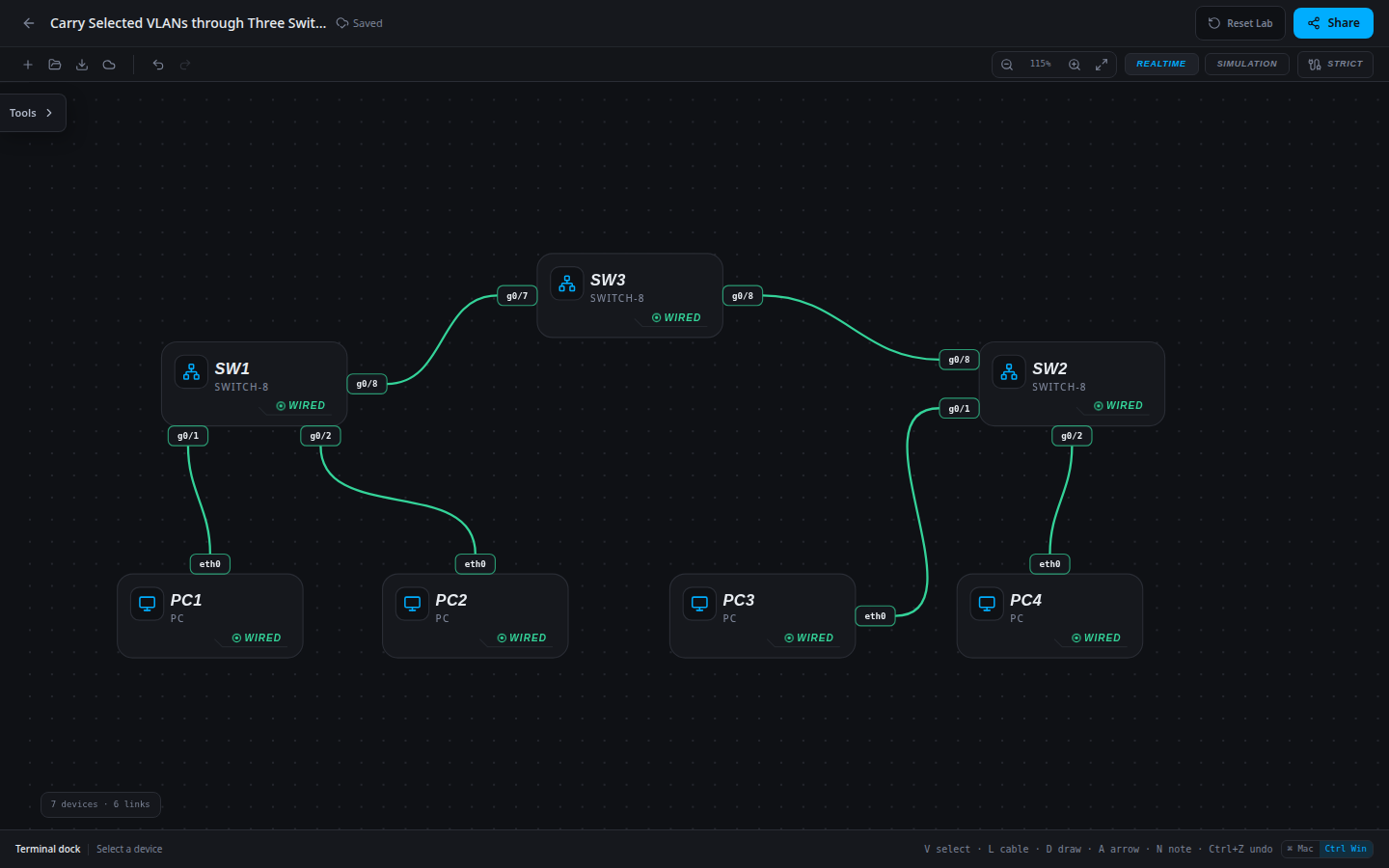Select SW1 g0/8 port label
The image size is (1389, 868).
click(368, 384)
